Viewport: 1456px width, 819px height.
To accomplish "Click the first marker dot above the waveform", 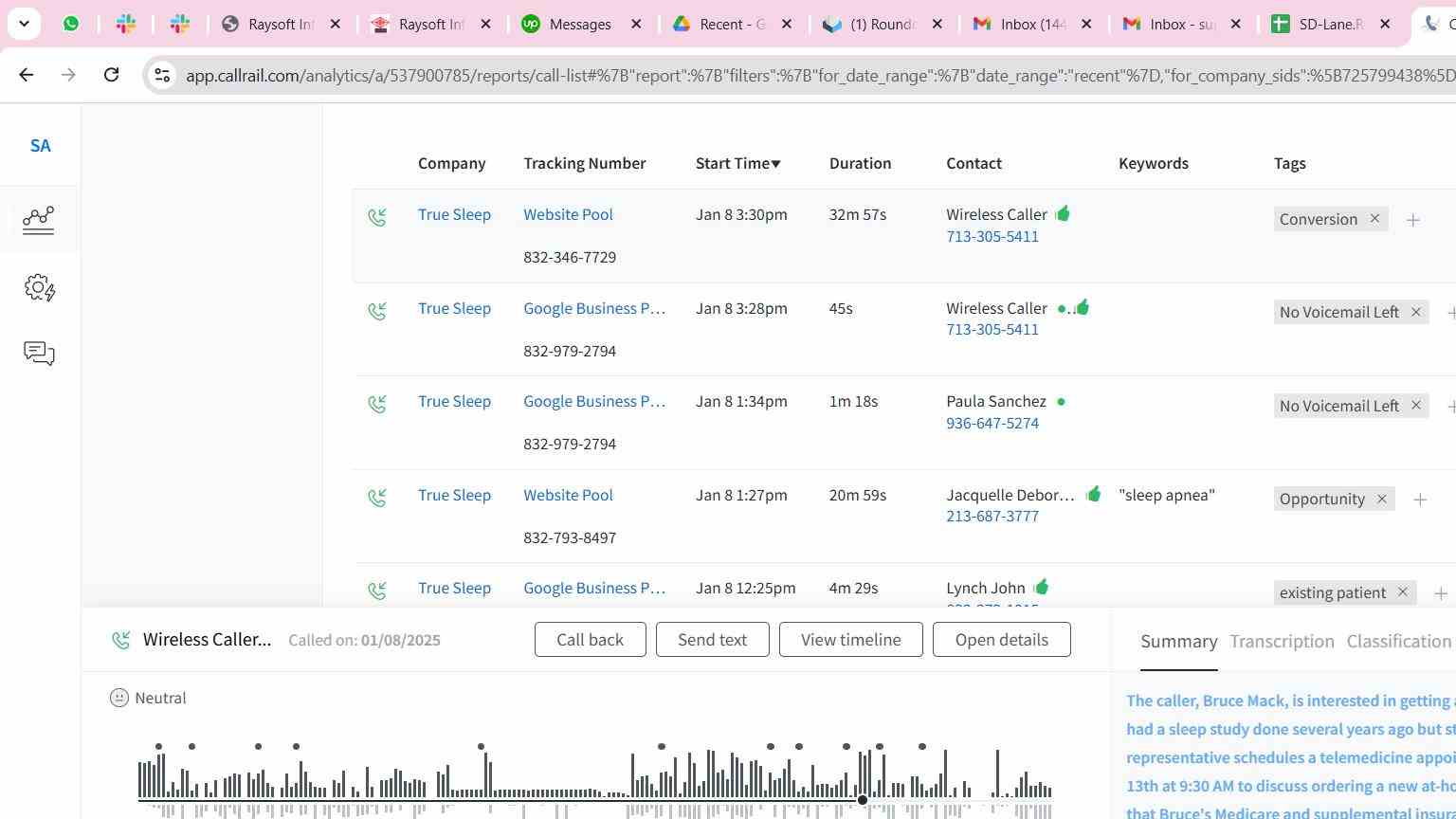I will [x=158, y=747].
